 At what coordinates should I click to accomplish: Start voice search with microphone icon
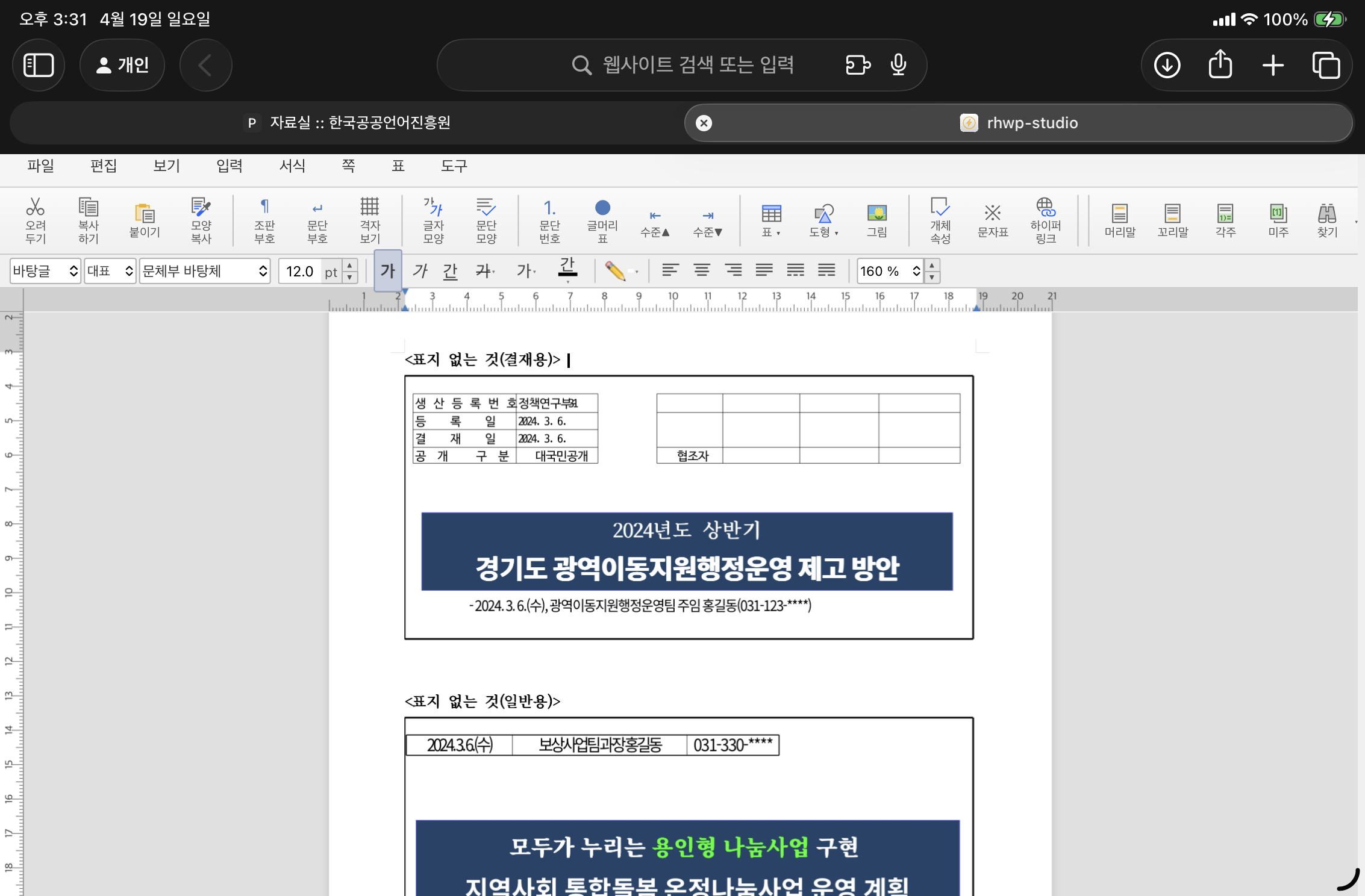click(x=898, y=65)
